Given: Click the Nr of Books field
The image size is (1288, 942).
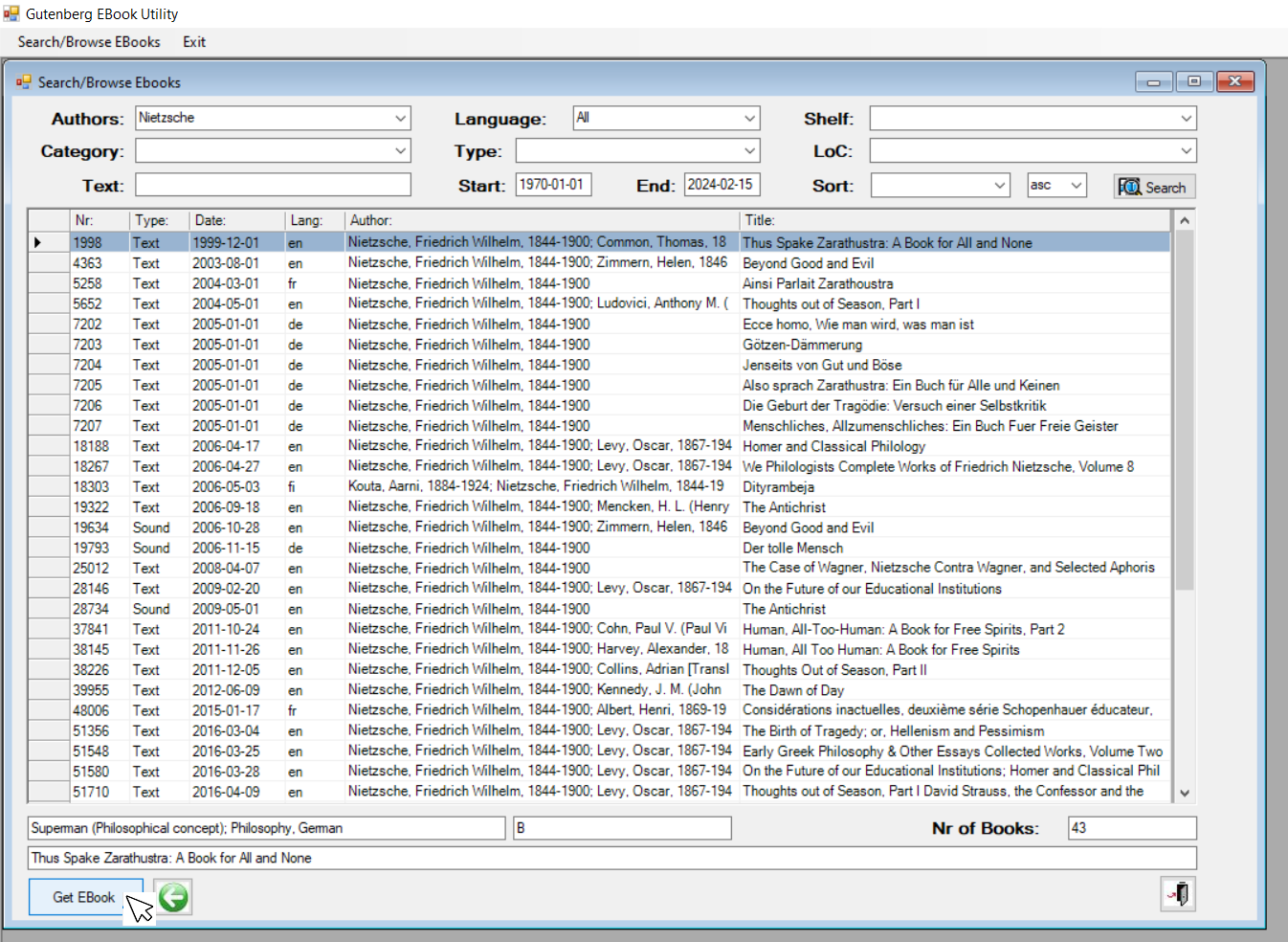Looking at the screenshot, I should pyautogui.click(x=1132, y=828).
